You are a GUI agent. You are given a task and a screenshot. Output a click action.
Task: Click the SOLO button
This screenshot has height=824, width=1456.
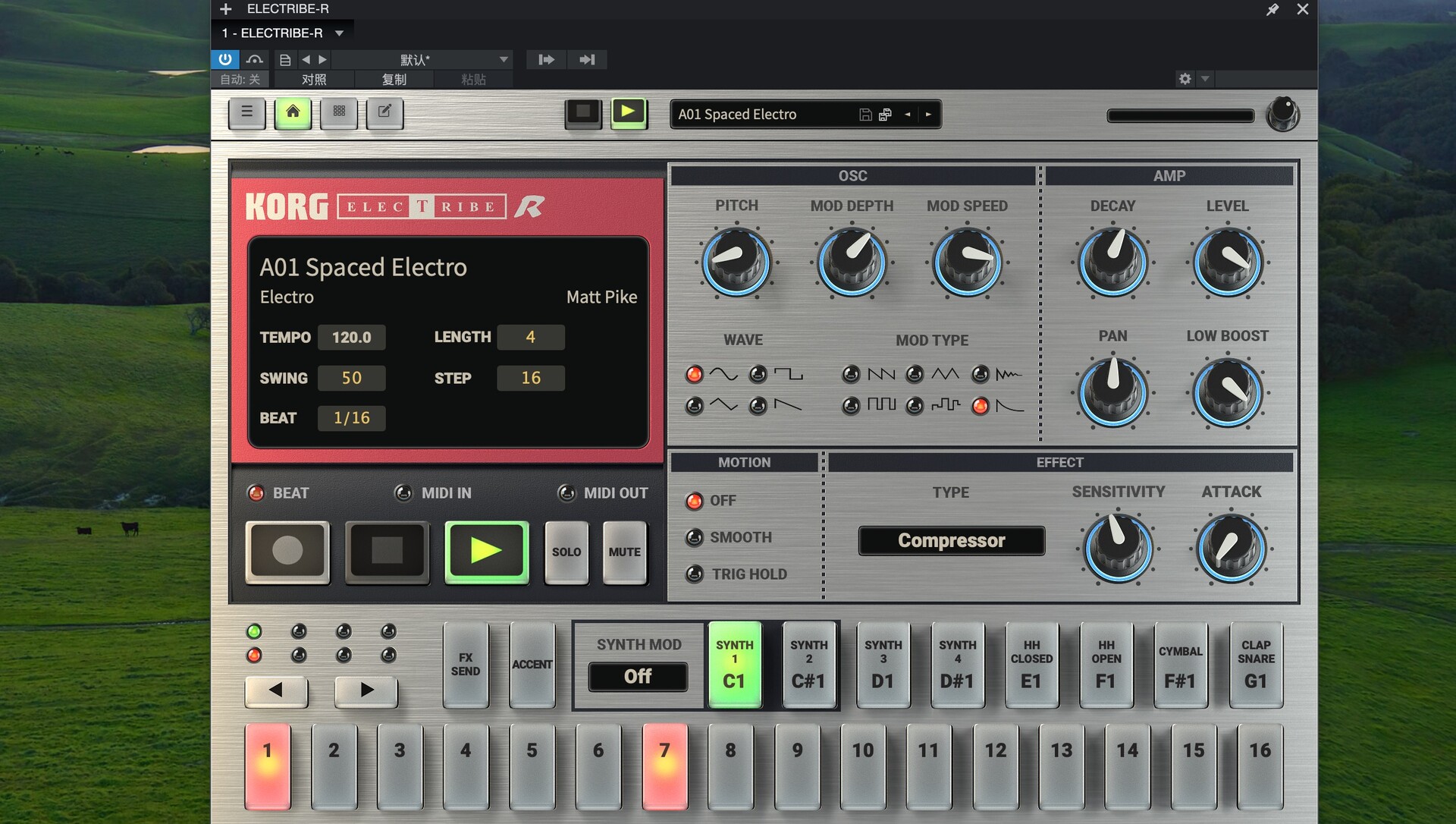point(566,552)
